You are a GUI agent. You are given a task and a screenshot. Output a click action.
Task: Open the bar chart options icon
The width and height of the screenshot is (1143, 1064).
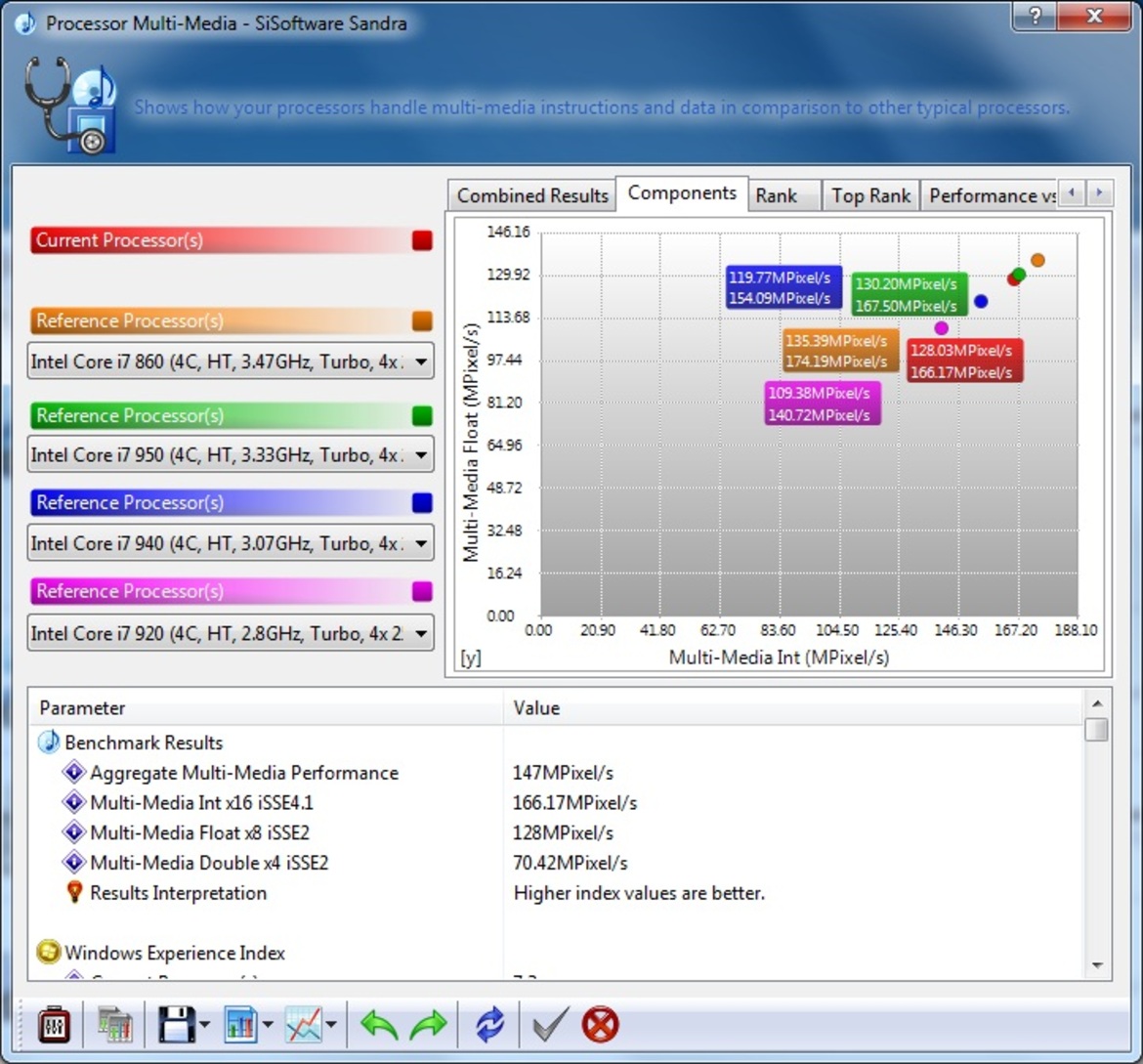click(x=241, y=1025)
